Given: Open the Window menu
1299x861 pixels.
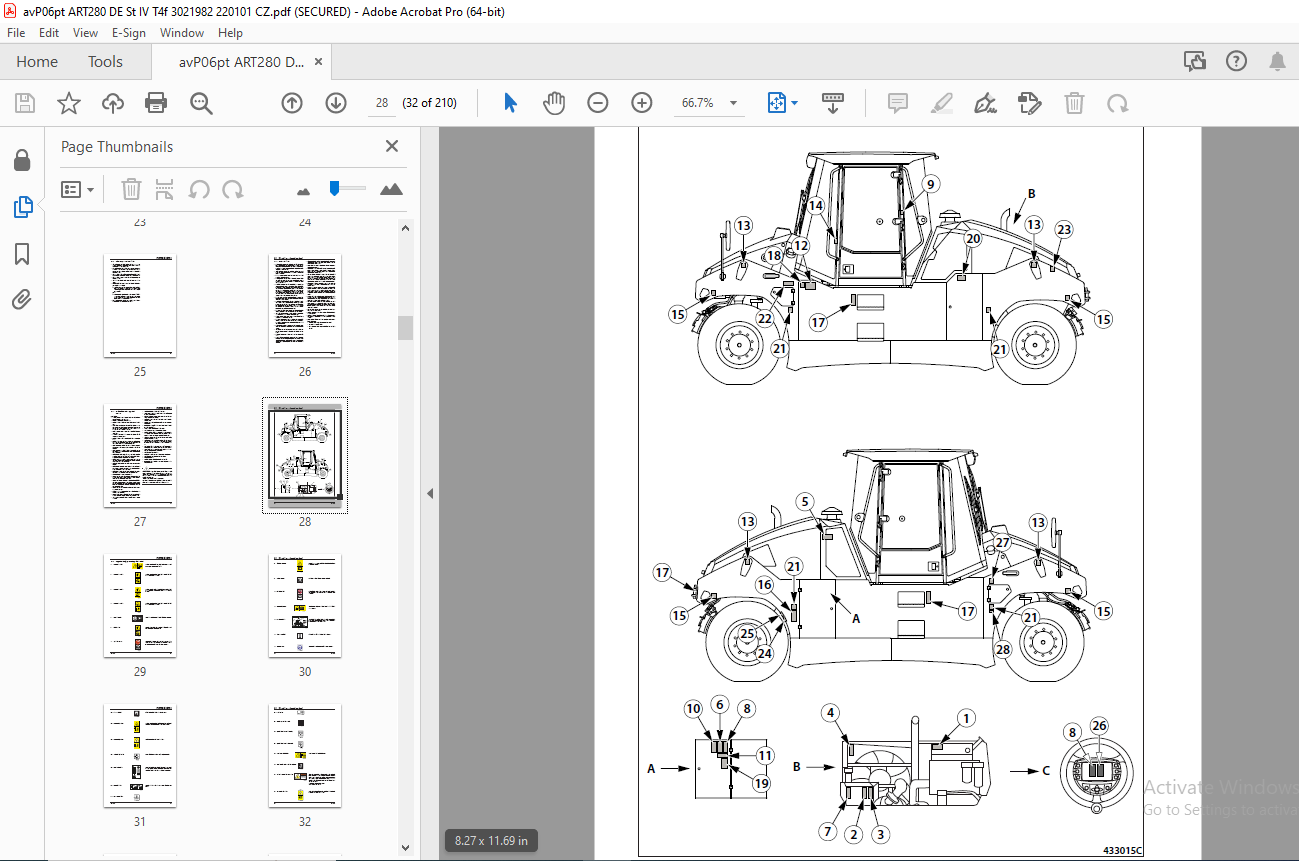Looking at the screenshot, I should click(182, 33).
